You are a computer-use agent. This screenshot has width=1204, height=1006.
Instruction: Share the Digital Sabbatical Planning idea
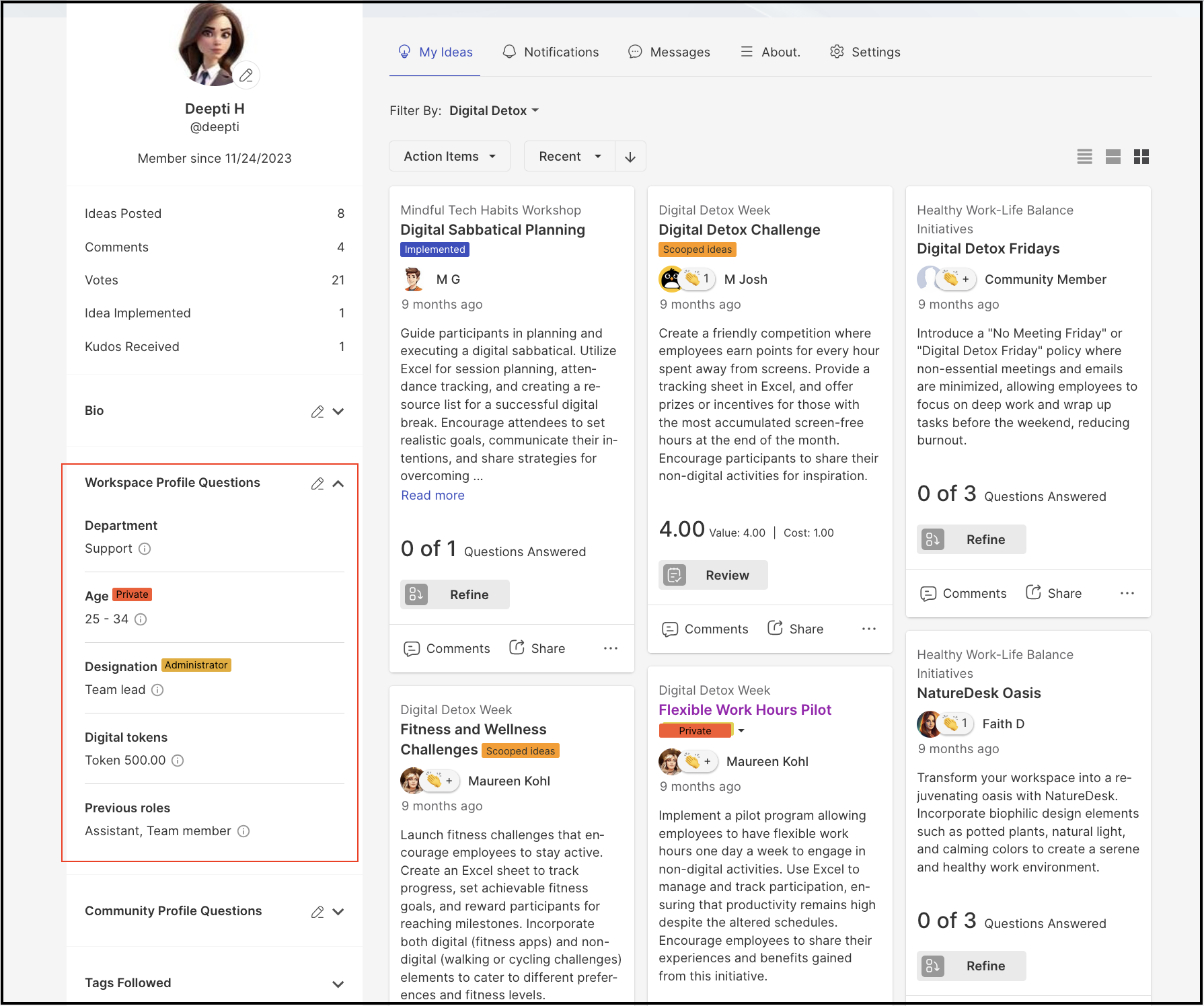(x=537, y=648)
